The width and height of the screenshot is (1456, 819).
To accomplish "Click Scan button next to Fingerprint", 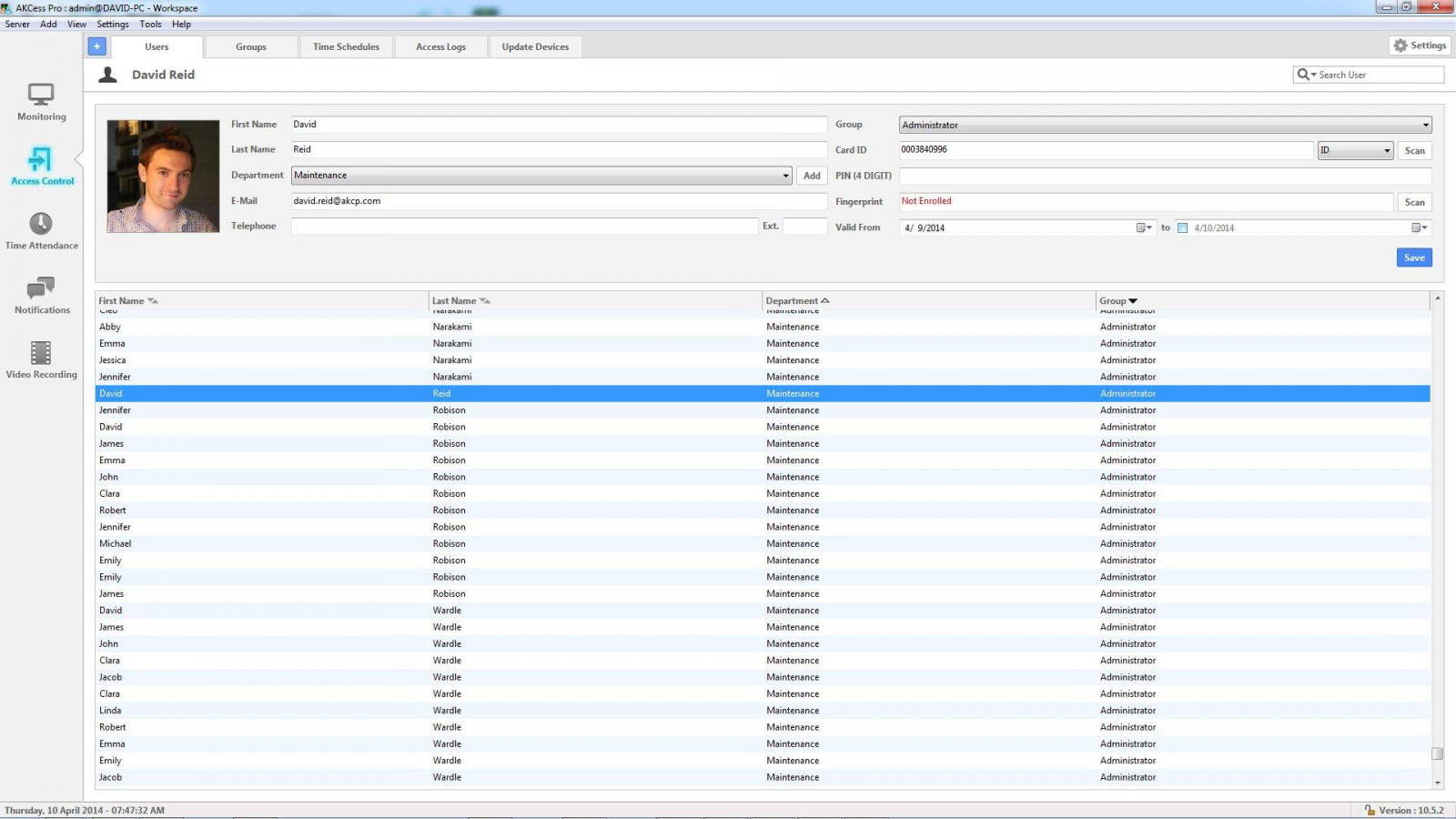I will [1413, 202].
